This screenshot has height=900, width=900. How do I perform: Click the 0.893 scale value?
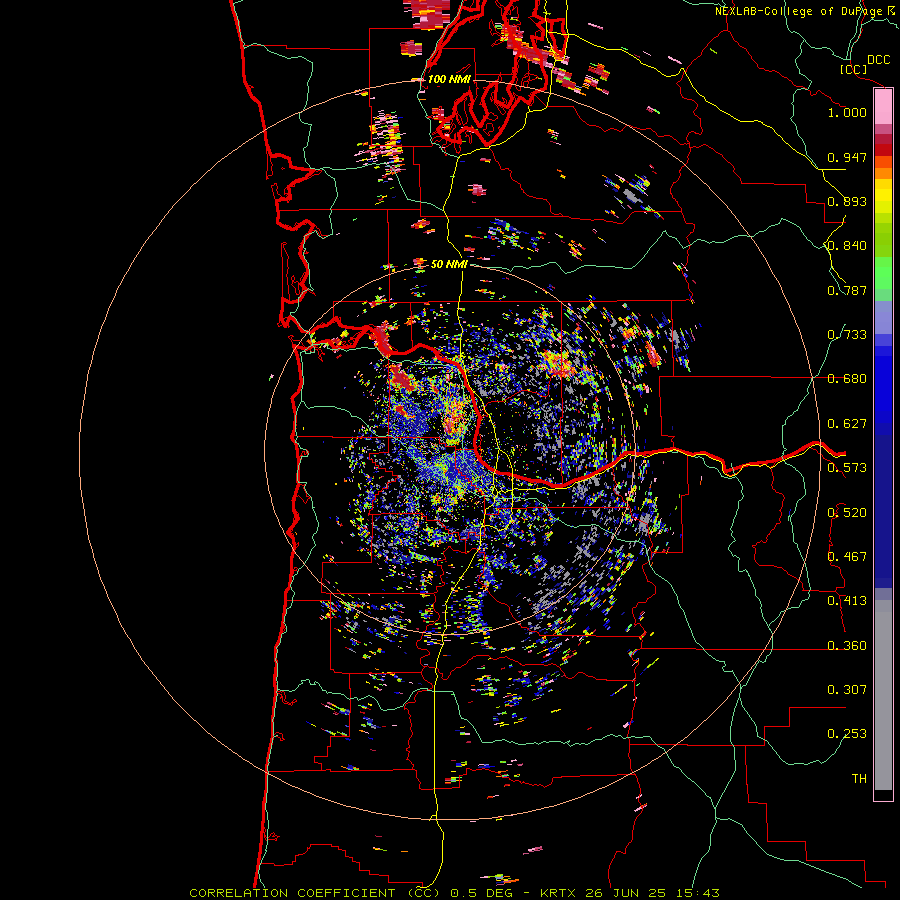pos(847,201)
